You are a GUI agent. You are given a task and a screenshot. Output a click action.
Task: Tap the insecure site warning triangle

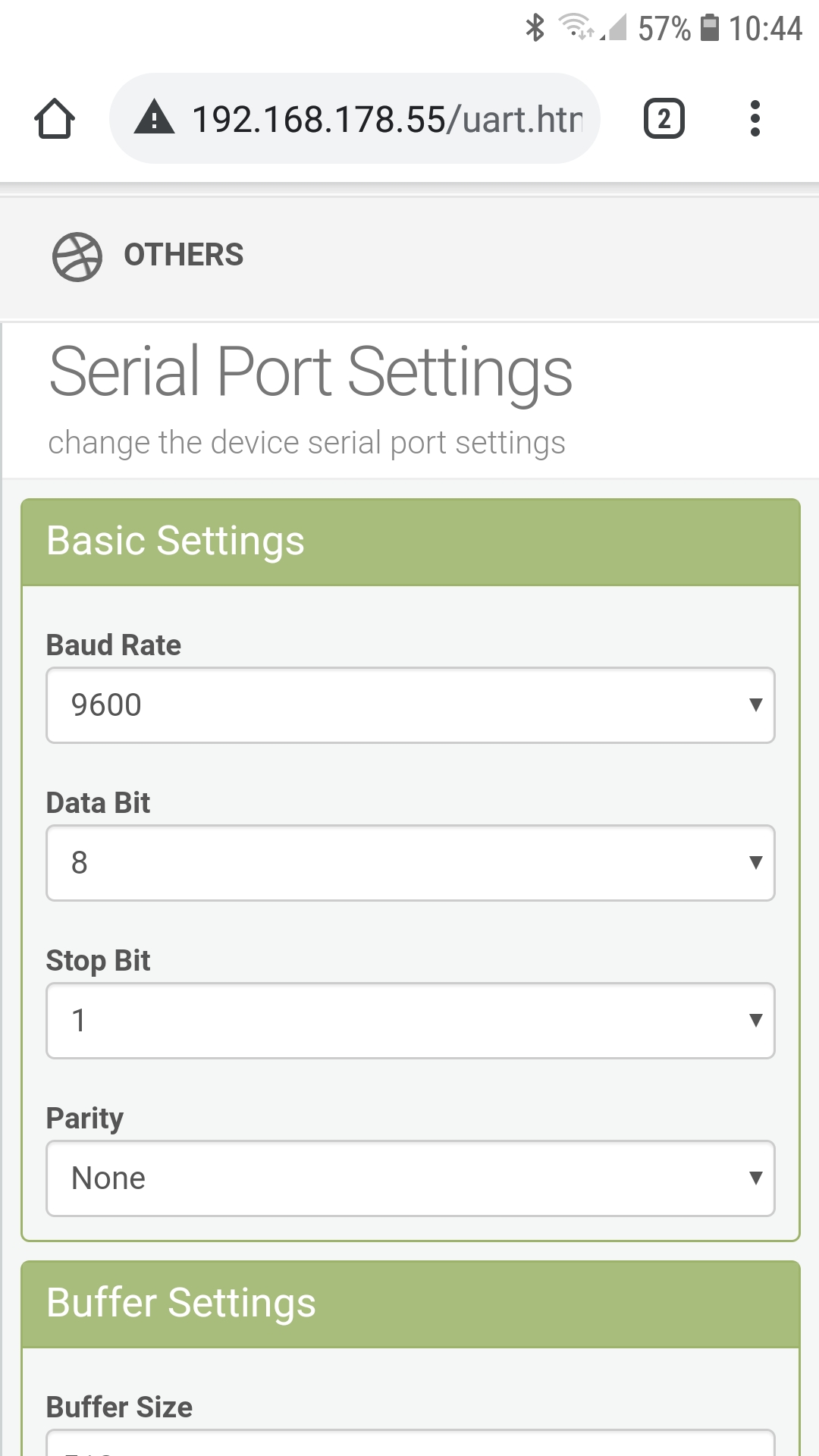(155, 118)
